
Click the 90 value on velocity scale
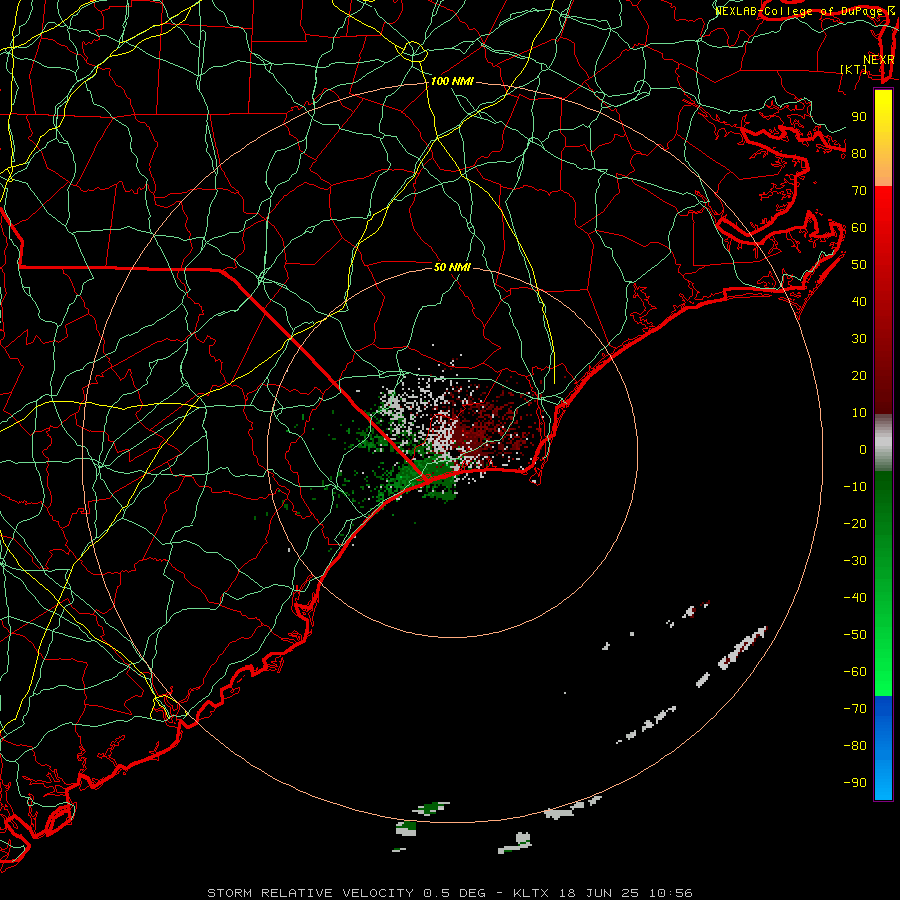pos(859,117)
